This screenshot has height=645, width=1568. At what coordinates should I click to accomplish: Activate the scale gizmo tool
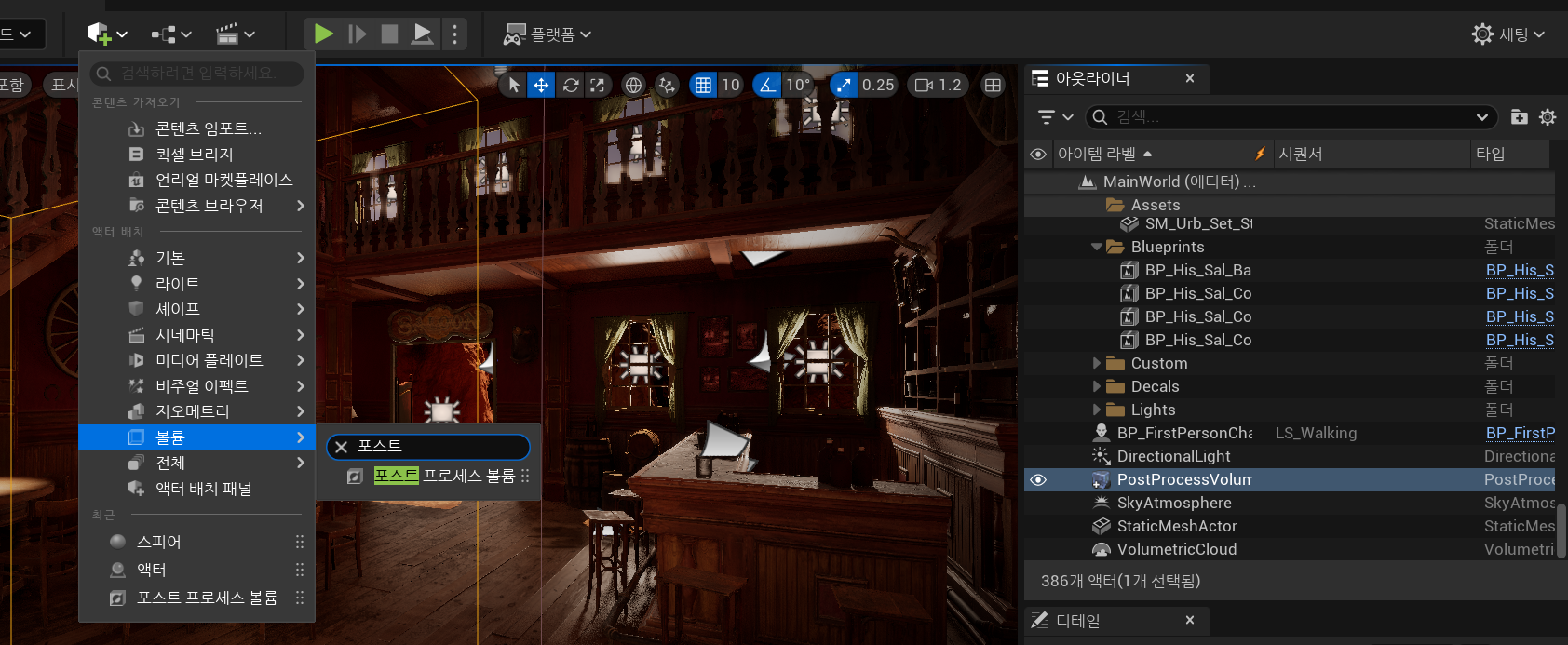coord(598,85)
